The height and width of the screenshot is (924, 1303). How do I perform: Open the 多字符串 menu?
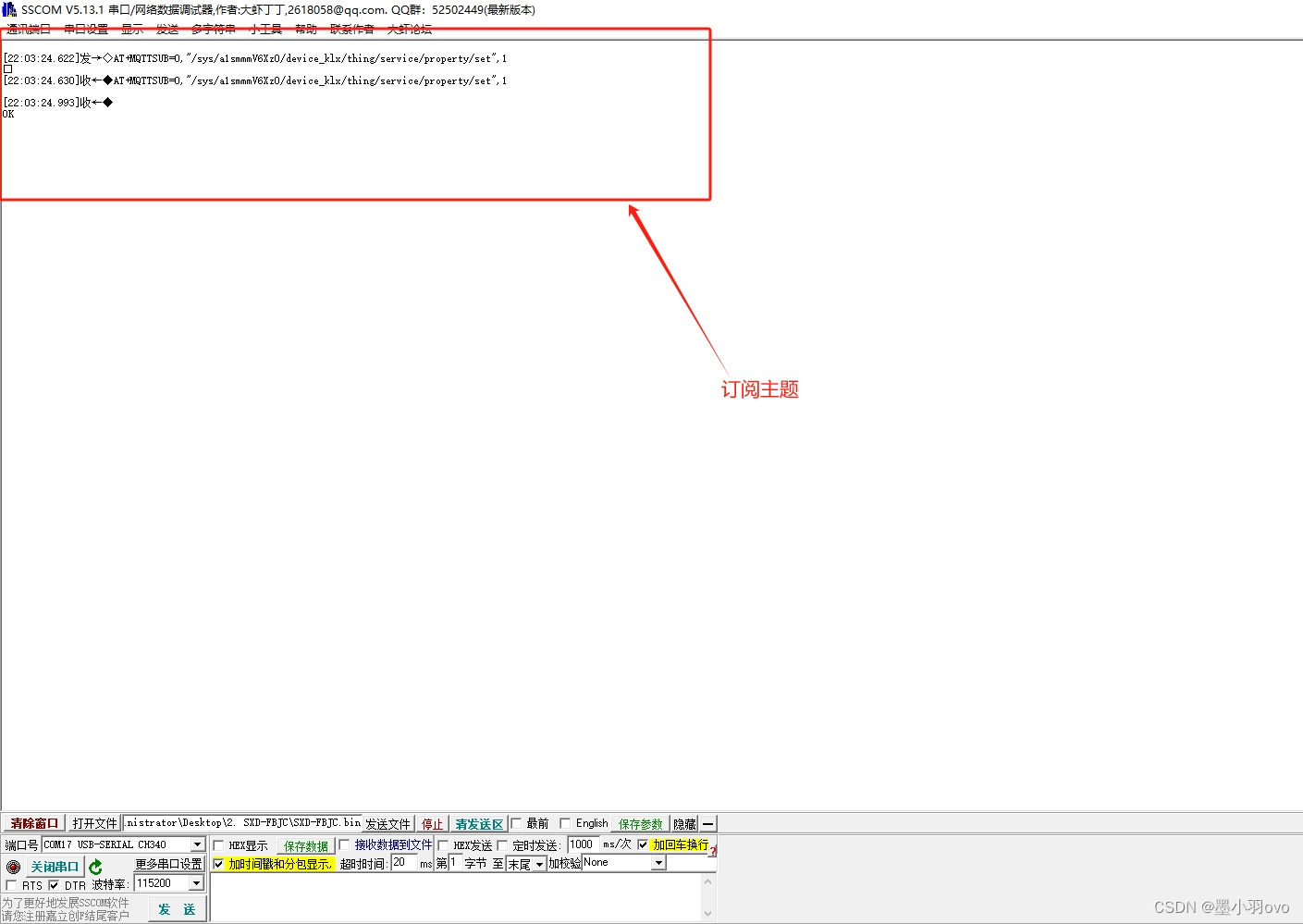pos(214,30)
